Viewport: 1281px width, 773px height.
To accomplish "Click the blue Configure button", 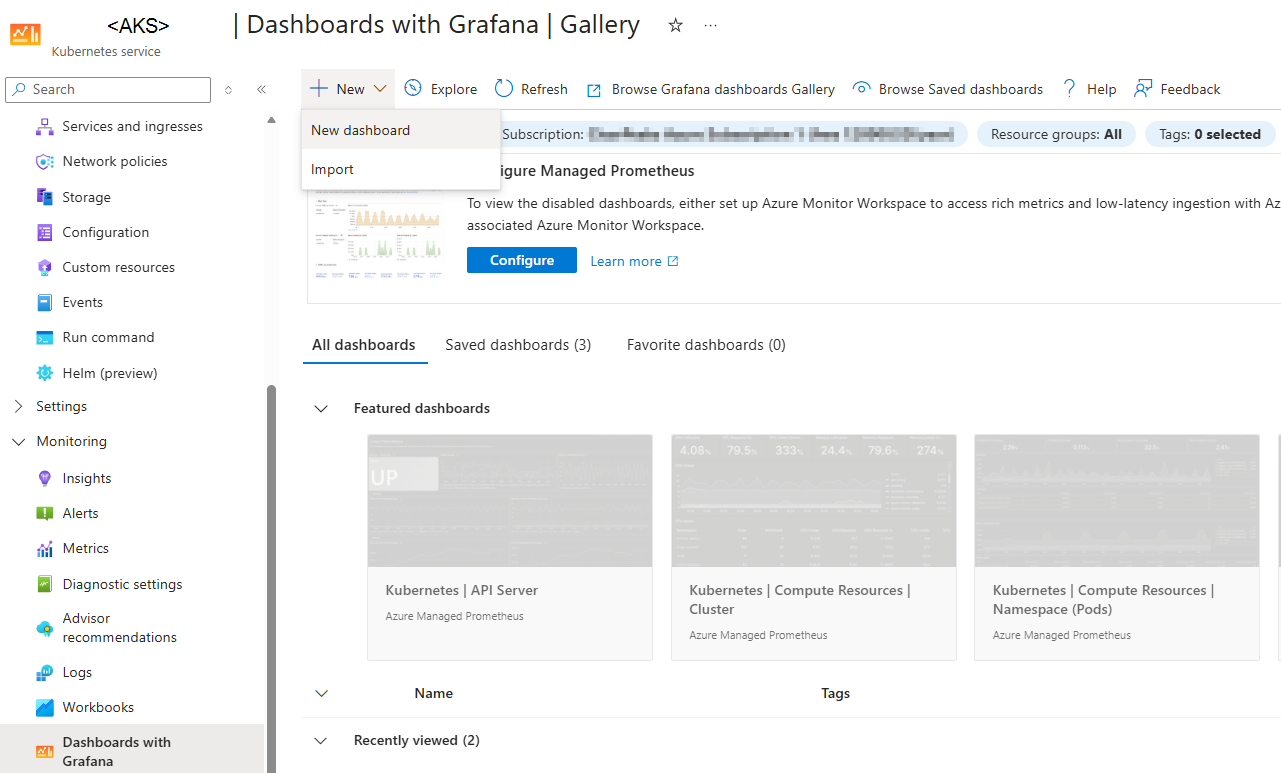I will click(x=522, y=260).
